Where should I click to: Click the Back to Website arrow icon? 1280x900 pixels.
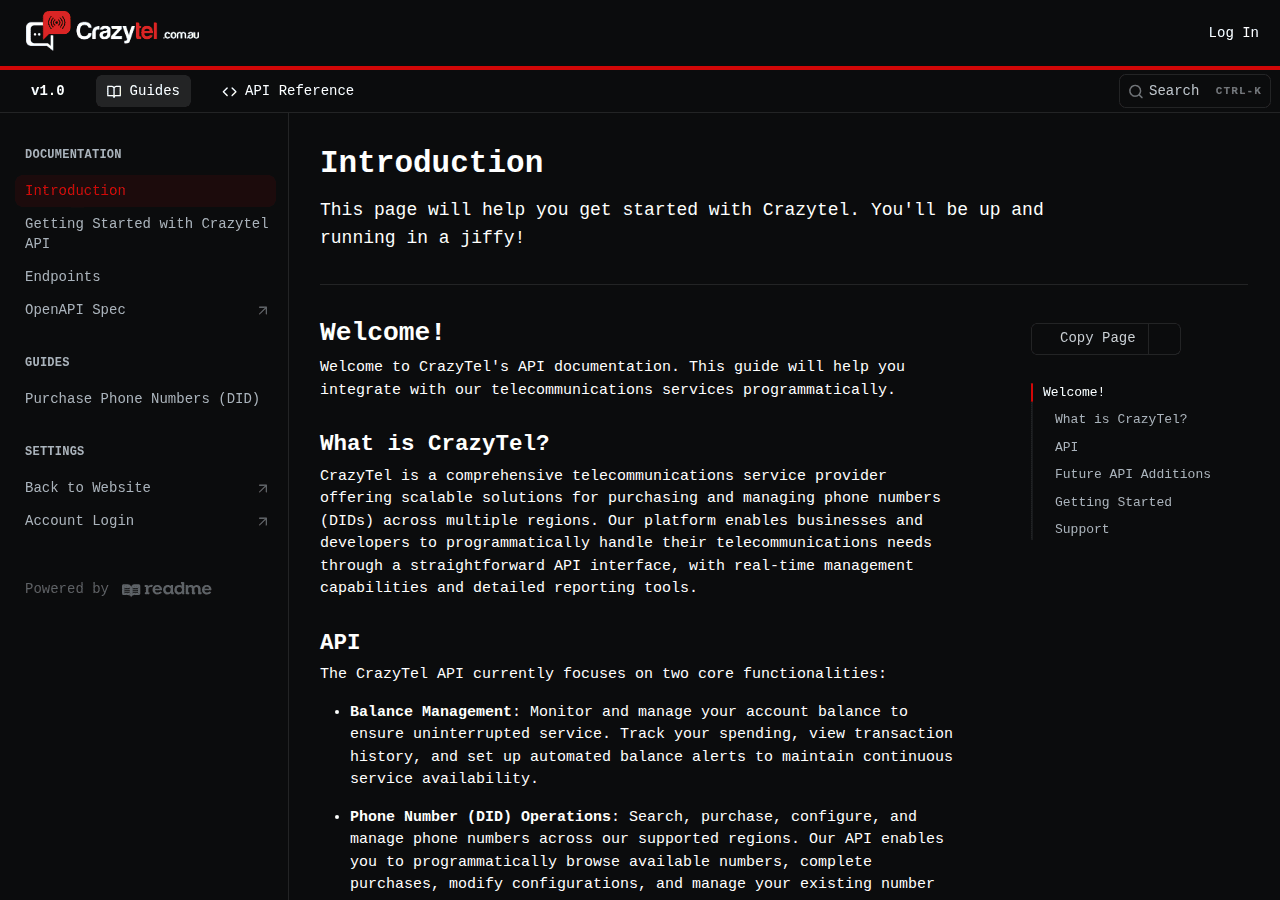pyautogui.click(x=263, y=489)
